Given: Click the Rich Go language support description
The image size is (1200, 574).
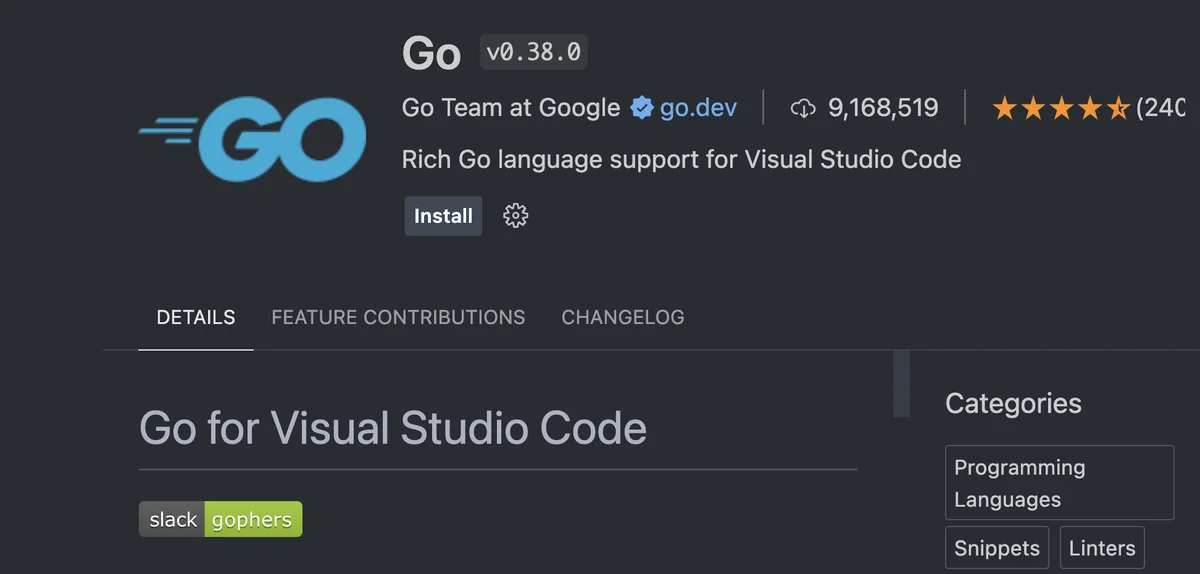Looking at the screenshot, I should [x=681, y=160].
